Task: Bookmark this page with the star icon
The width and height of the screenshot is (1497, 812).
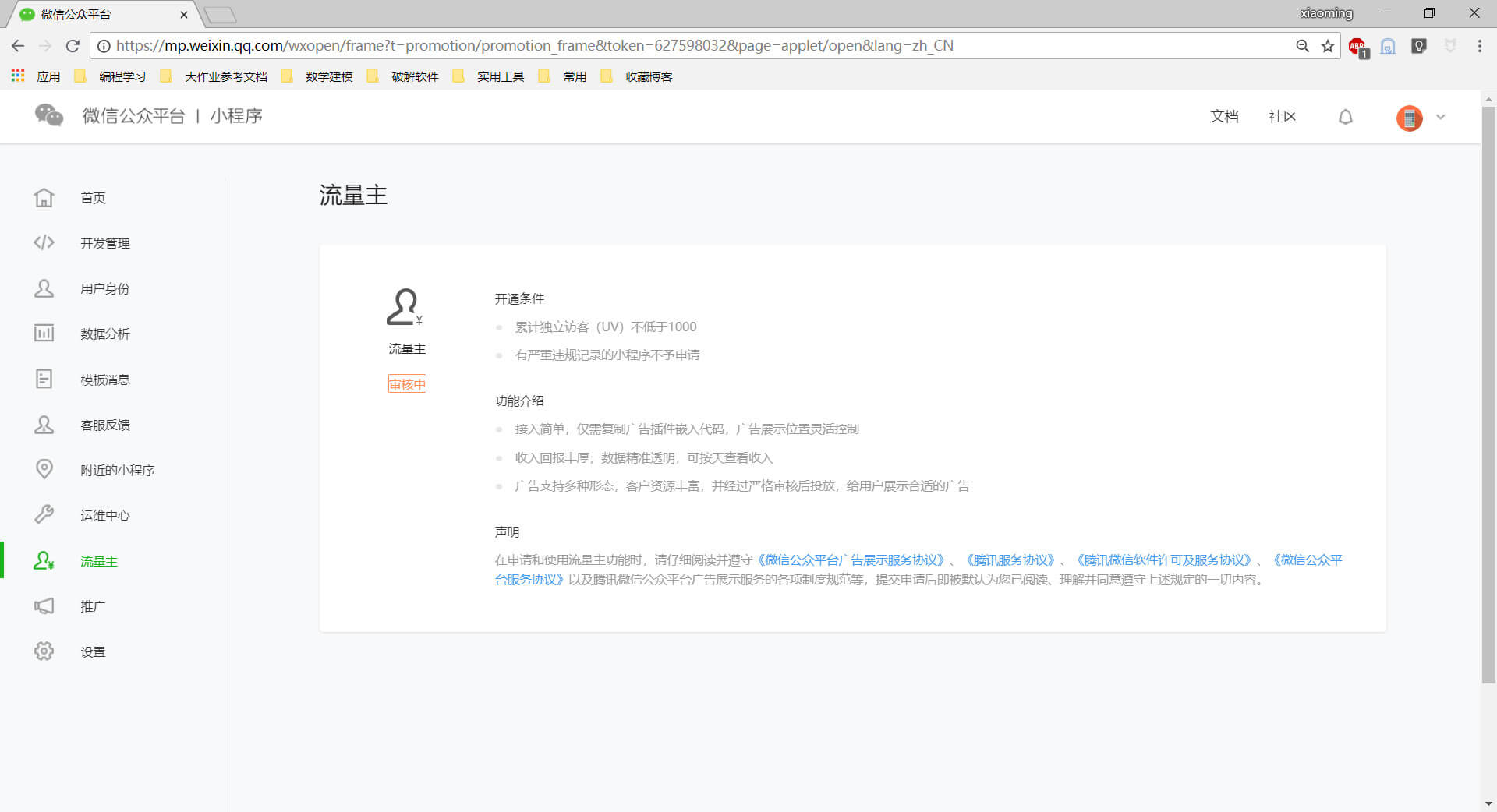Action: point(1328,46)
